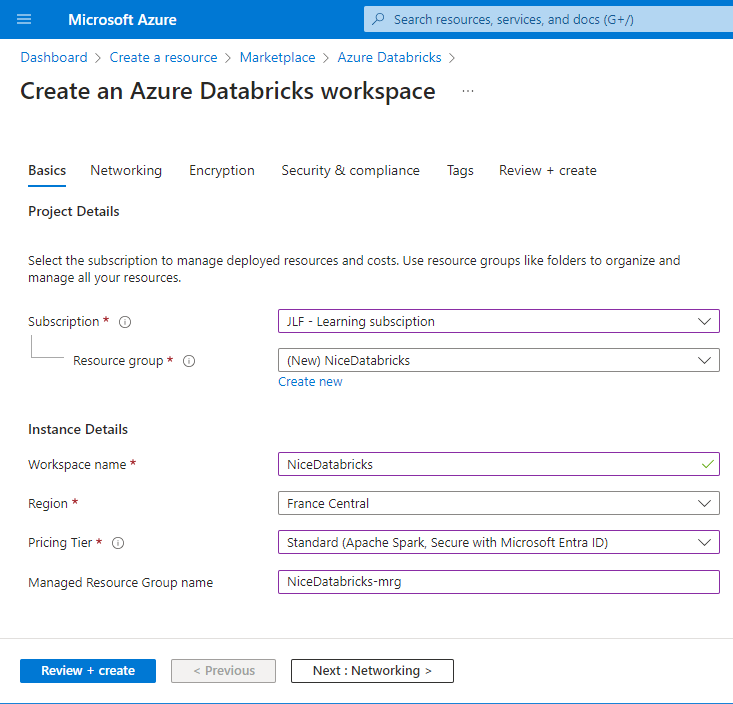This screenshot has height=704, width=733.
Task: Focus the Search resources search box
Action: tap(548, 19)
